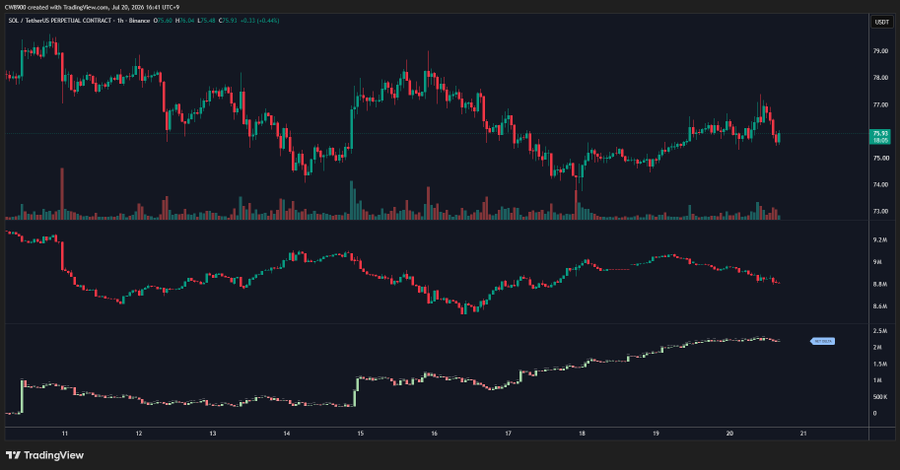Click date 12 on the time axis
Image resolution: width=900 pixels, height=470 pixels.
(x=139, y=434)
